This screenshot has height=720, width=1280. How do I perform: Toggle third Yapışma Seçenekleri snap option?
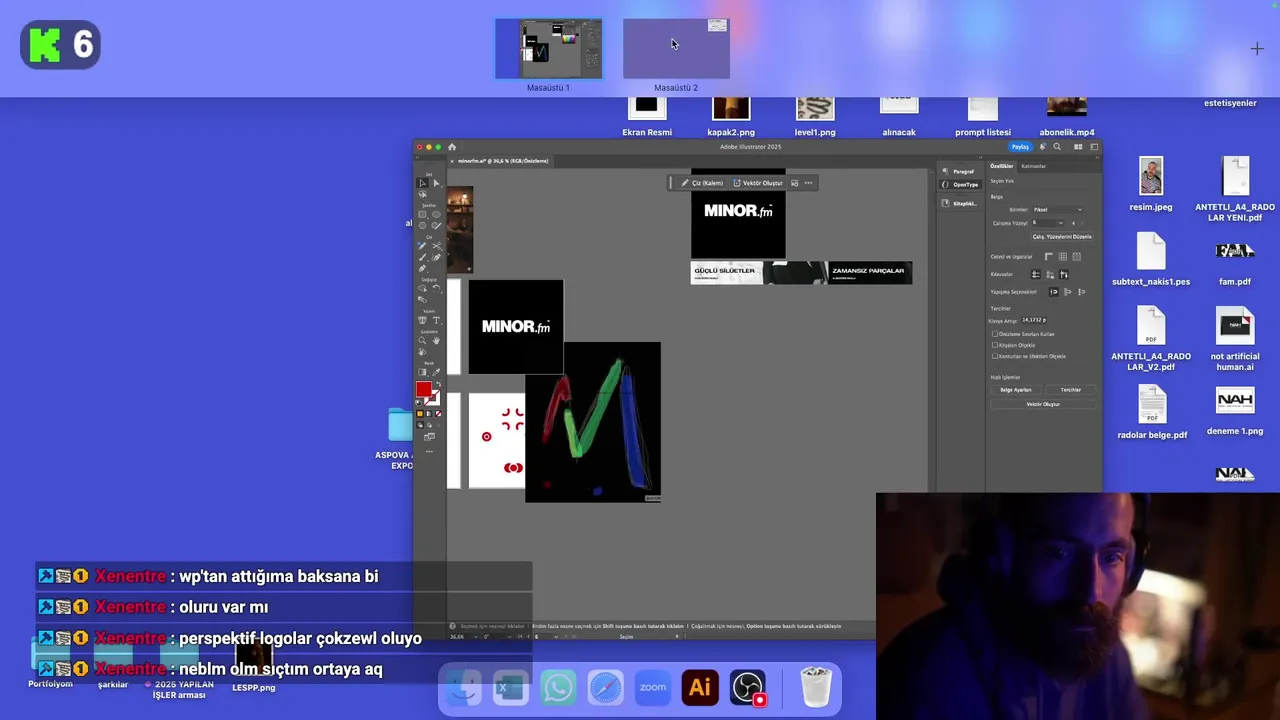pos(1082,292)
